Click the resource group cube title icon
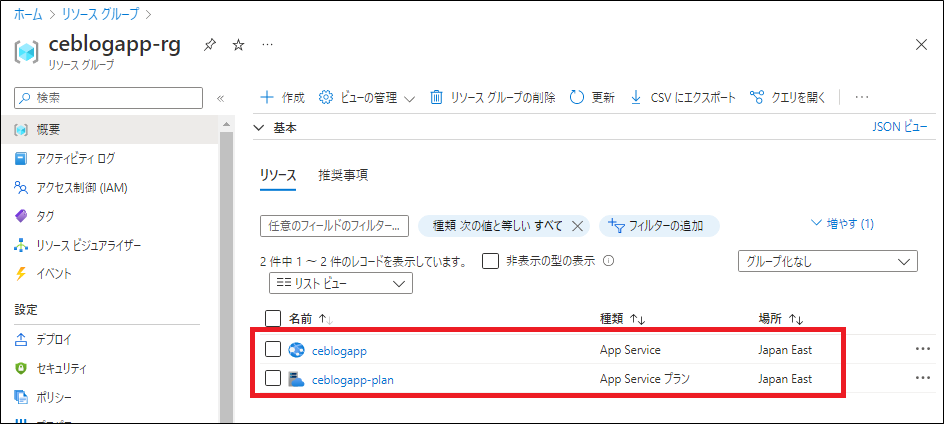Image resolution: width=944 pixels, height=424 pixels. point(26,53)
